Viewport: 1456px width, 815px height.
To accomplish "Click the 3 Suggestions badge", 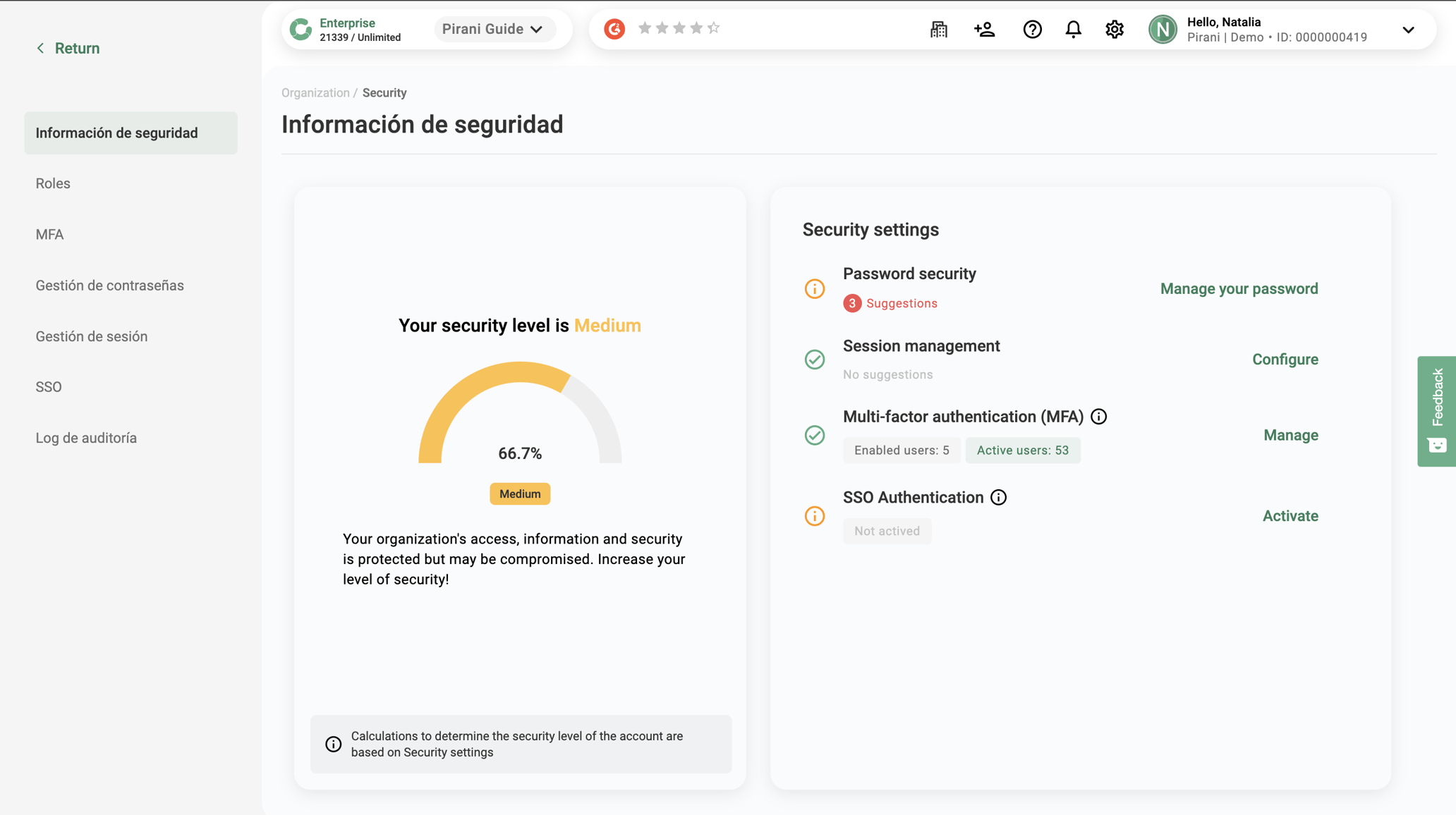I will [x=890, y=303].
